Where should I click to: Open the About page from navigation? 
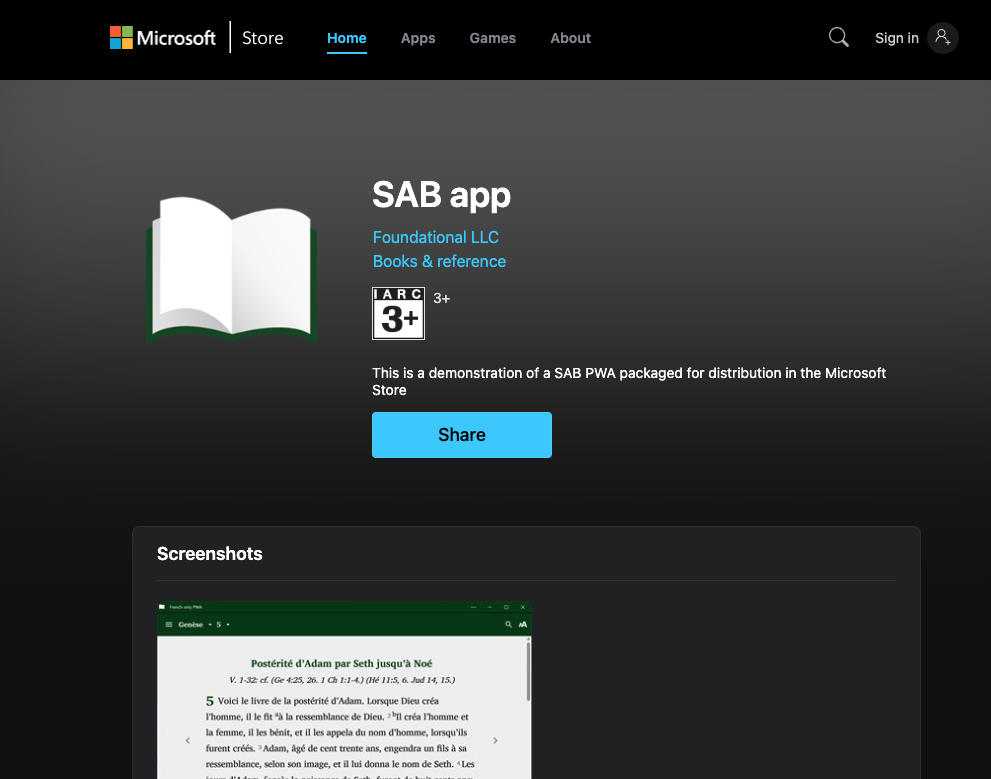570,38
